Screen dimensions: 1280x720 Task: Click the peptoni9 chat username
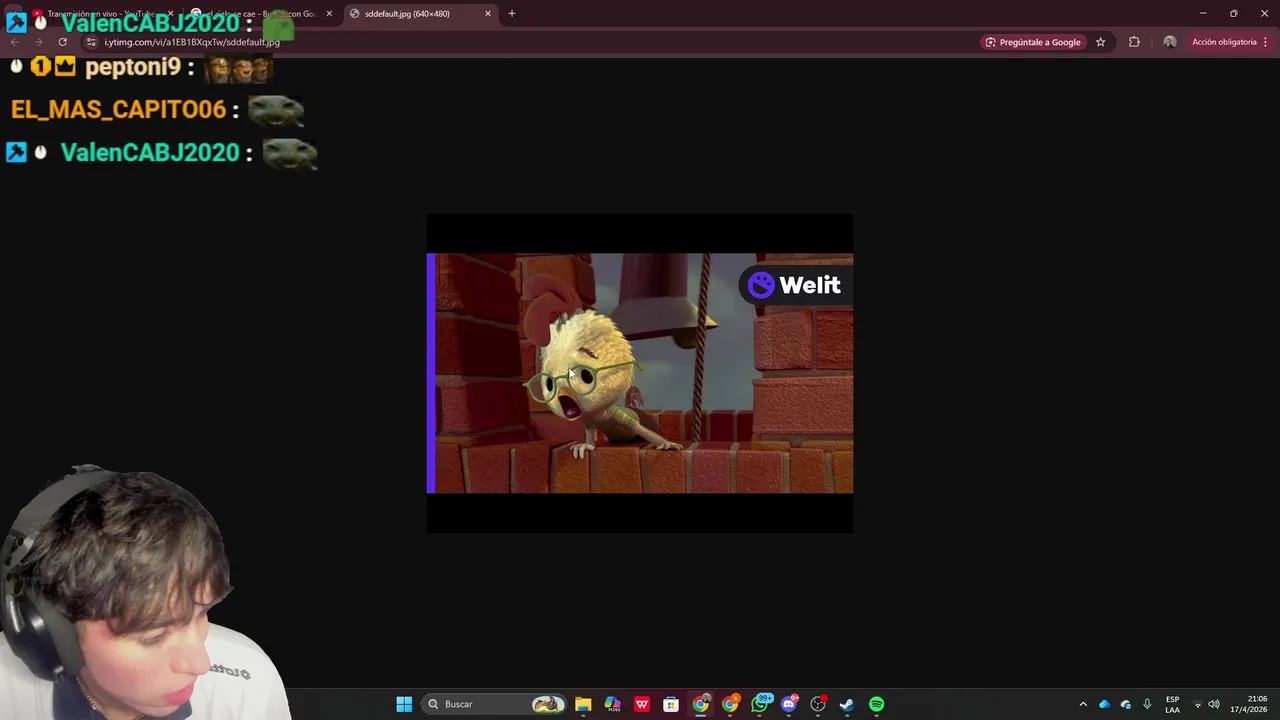coord(133,67)
